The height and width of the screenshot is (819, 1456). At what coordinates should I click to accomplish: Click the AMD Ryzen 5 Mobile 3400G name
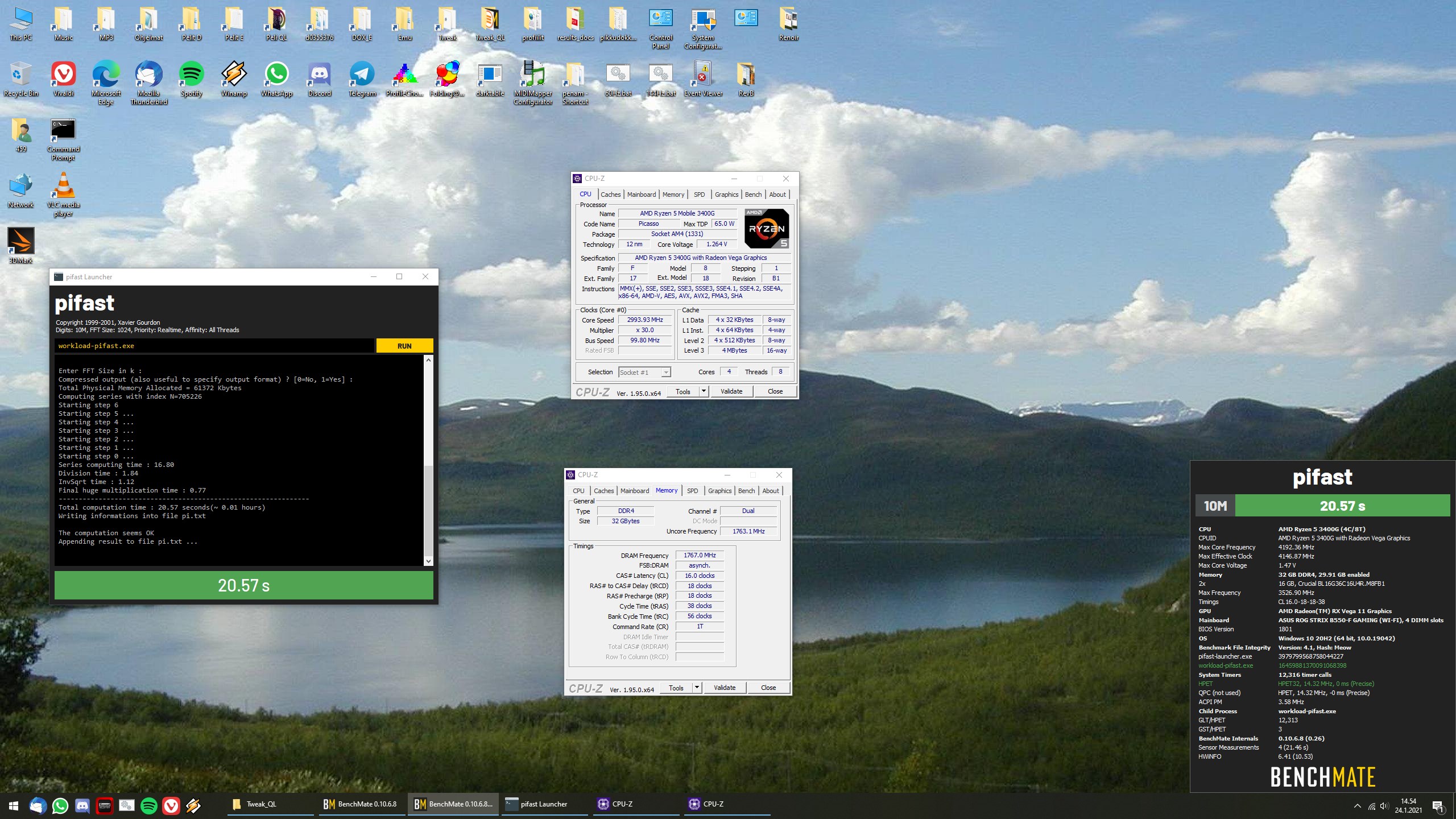[677, 213]
